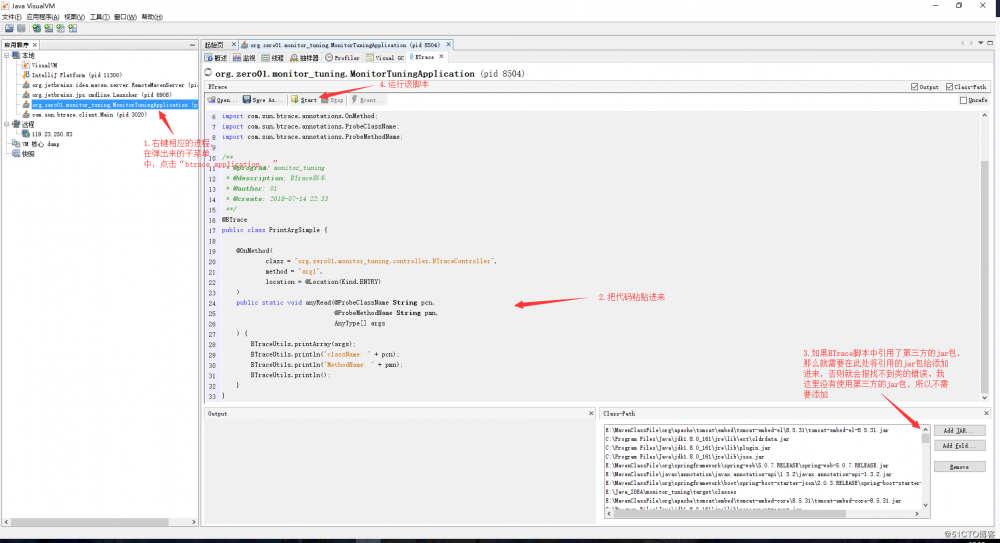
Task: Click the first icon in main toolbar
Action: click(x=9, y=28)
